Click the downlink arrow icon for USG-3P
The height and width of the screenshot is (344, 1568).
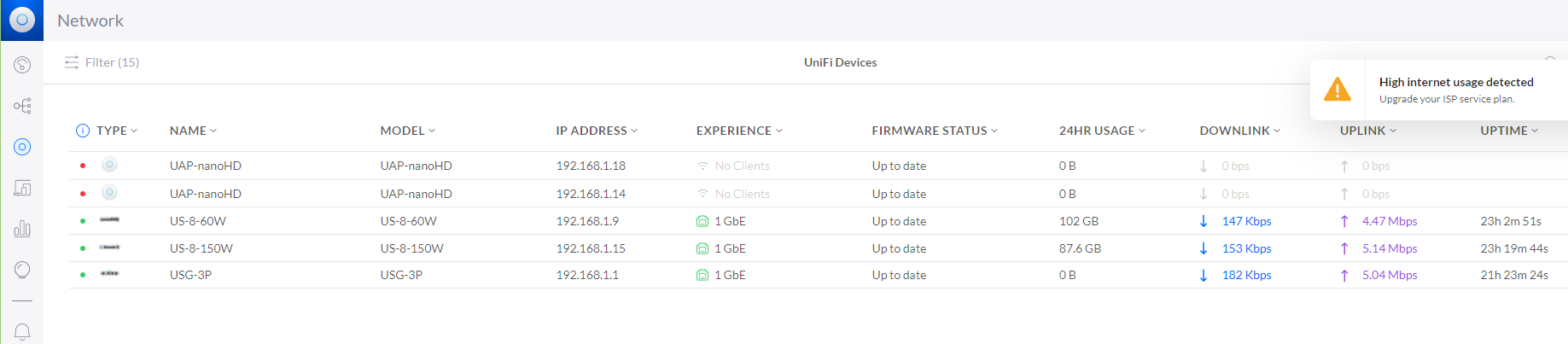point(1204,275)
